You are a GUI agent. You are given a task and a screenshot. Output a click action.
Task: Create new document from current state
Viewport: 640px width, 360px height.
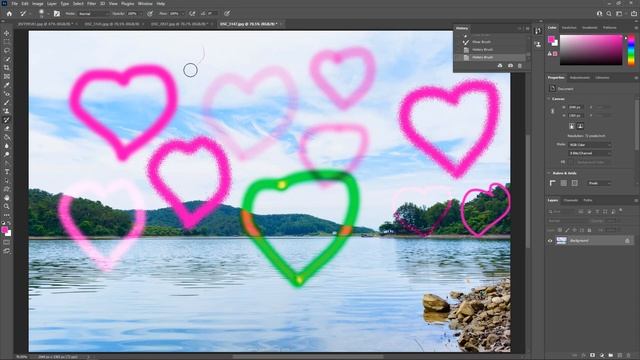500,66
